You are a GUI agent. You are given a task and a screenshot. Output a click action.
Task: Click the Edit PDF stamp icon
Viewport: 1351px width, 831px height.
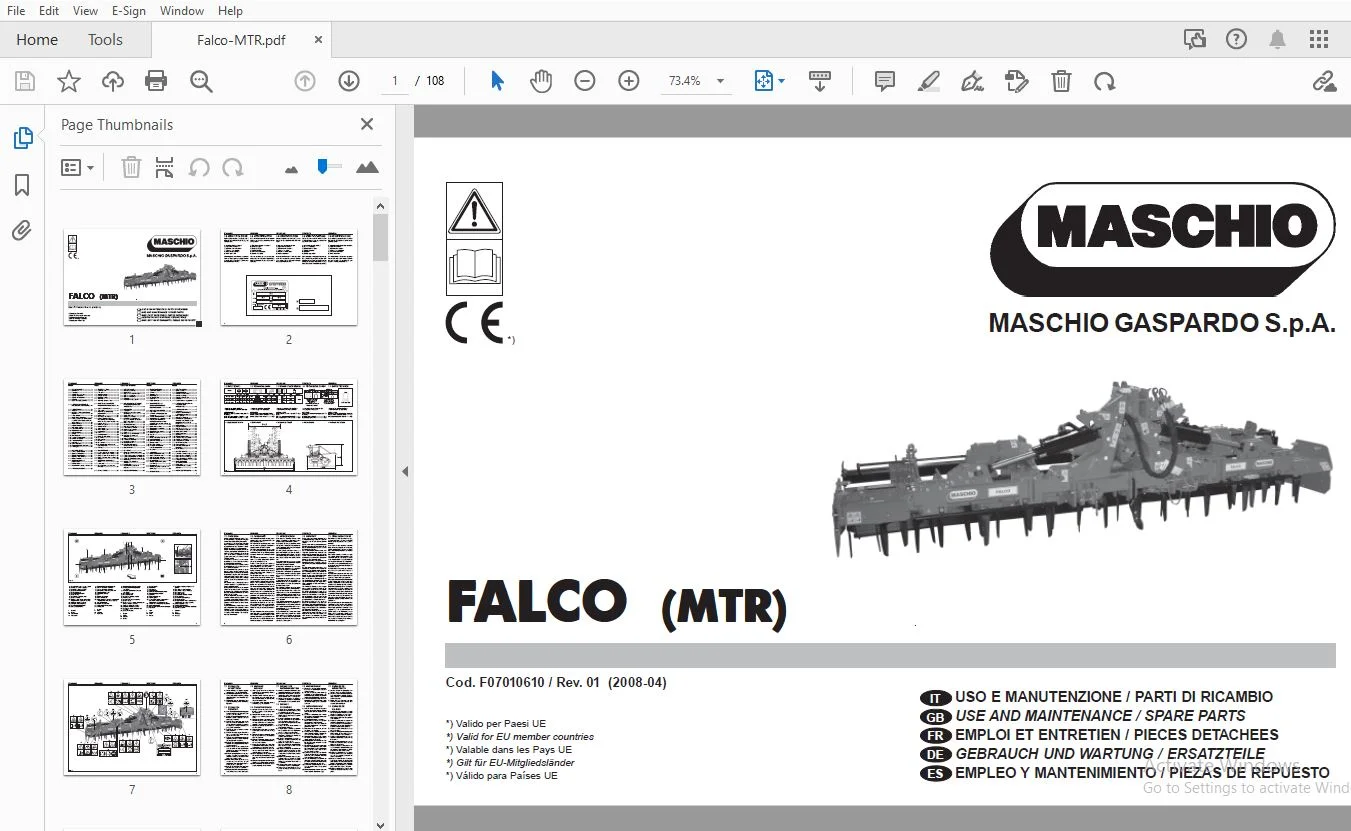click(1017, 81)
